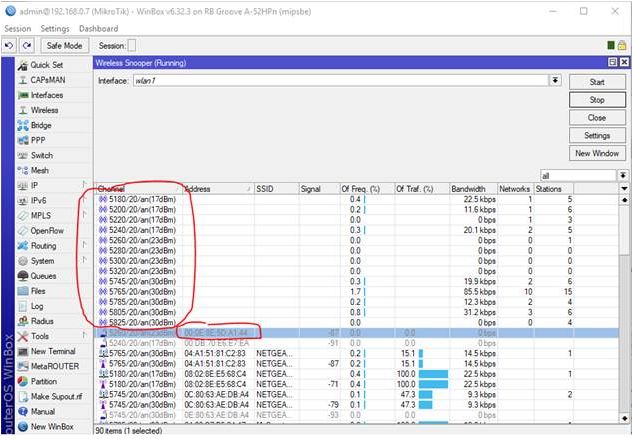Screen dimensions: 633x439
Task: Close the Wireless Snooper panel
Action: (624, 62)
